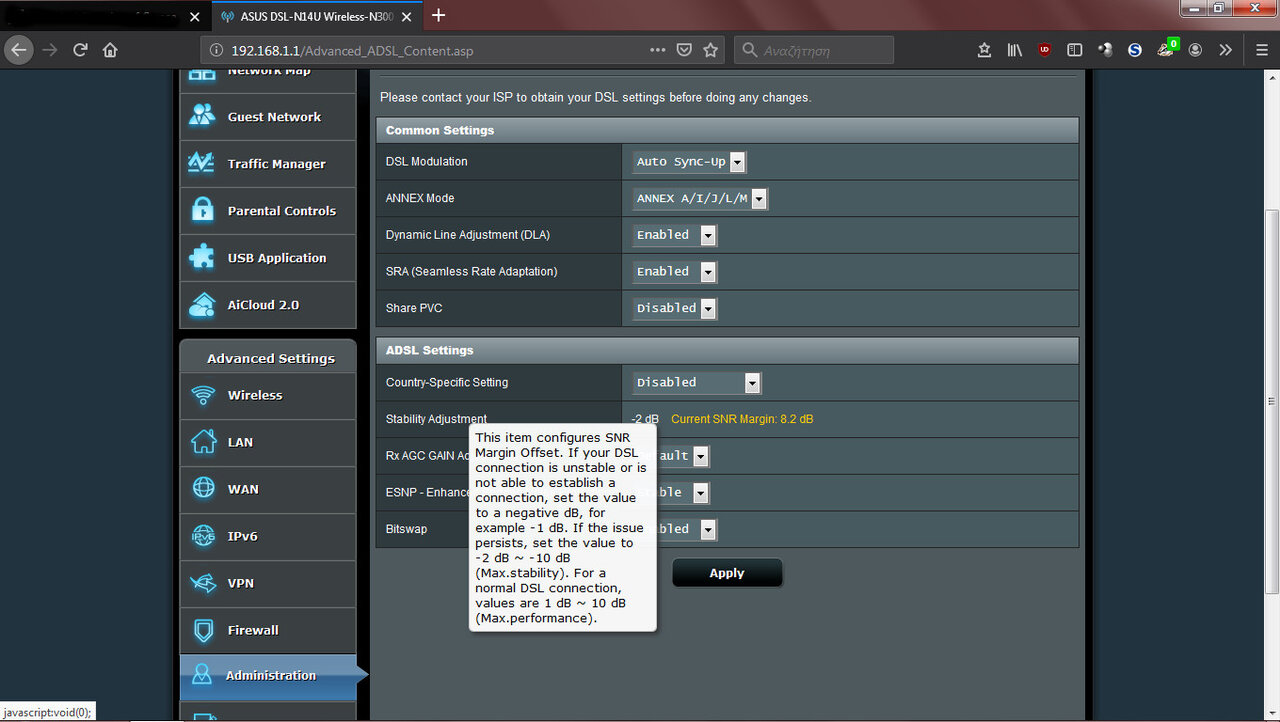1280x722 pixels.
Task: Change the SRA Seamless Rate Adaptation setting
Action: [675, 272]
